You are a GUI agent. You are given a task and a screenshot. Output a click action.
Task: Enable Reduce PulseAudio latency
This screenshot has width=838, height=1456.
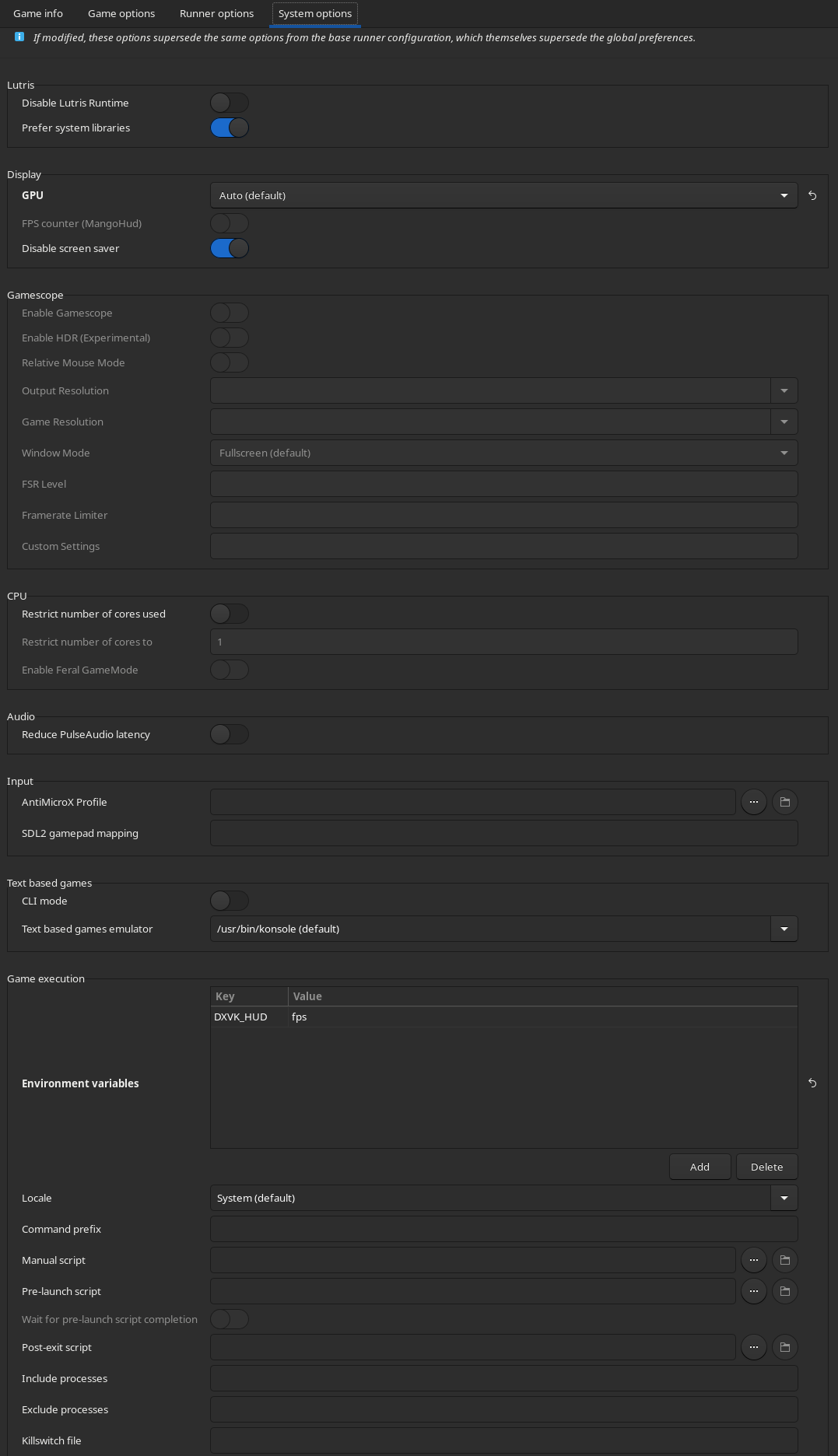(x=230, y=734)
